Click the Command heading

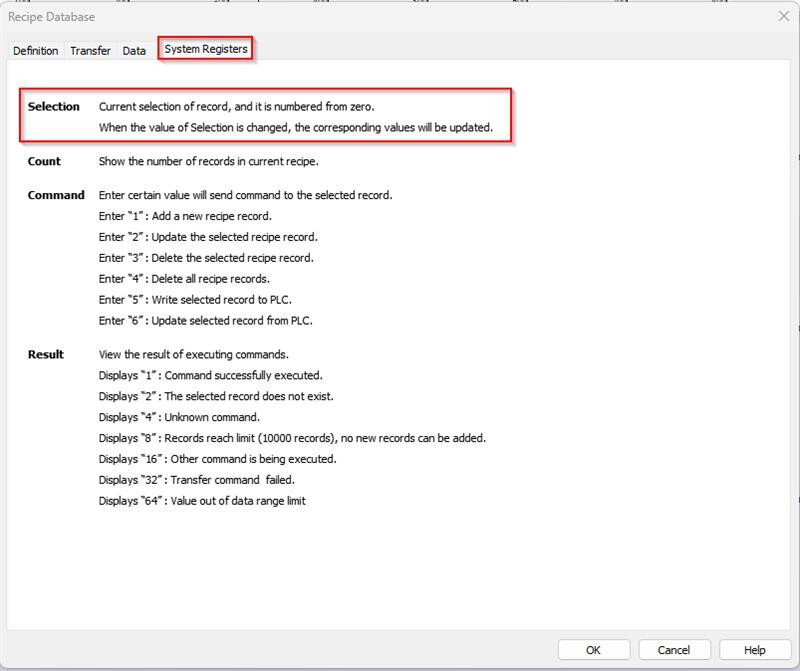56,195
